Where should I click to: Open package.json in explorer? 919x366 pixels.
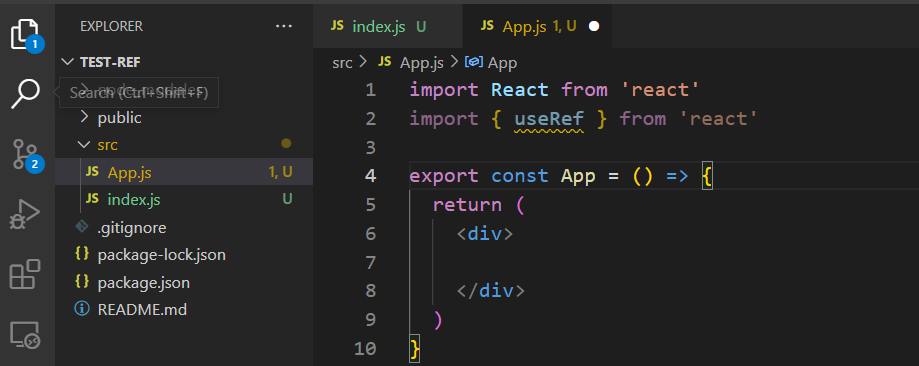tap(183, 283)
